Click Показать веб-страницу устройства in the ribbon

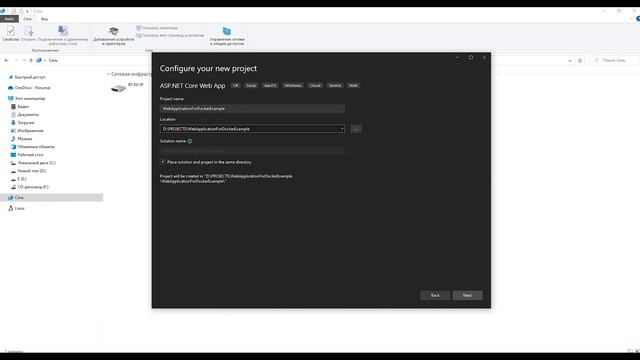170,36
